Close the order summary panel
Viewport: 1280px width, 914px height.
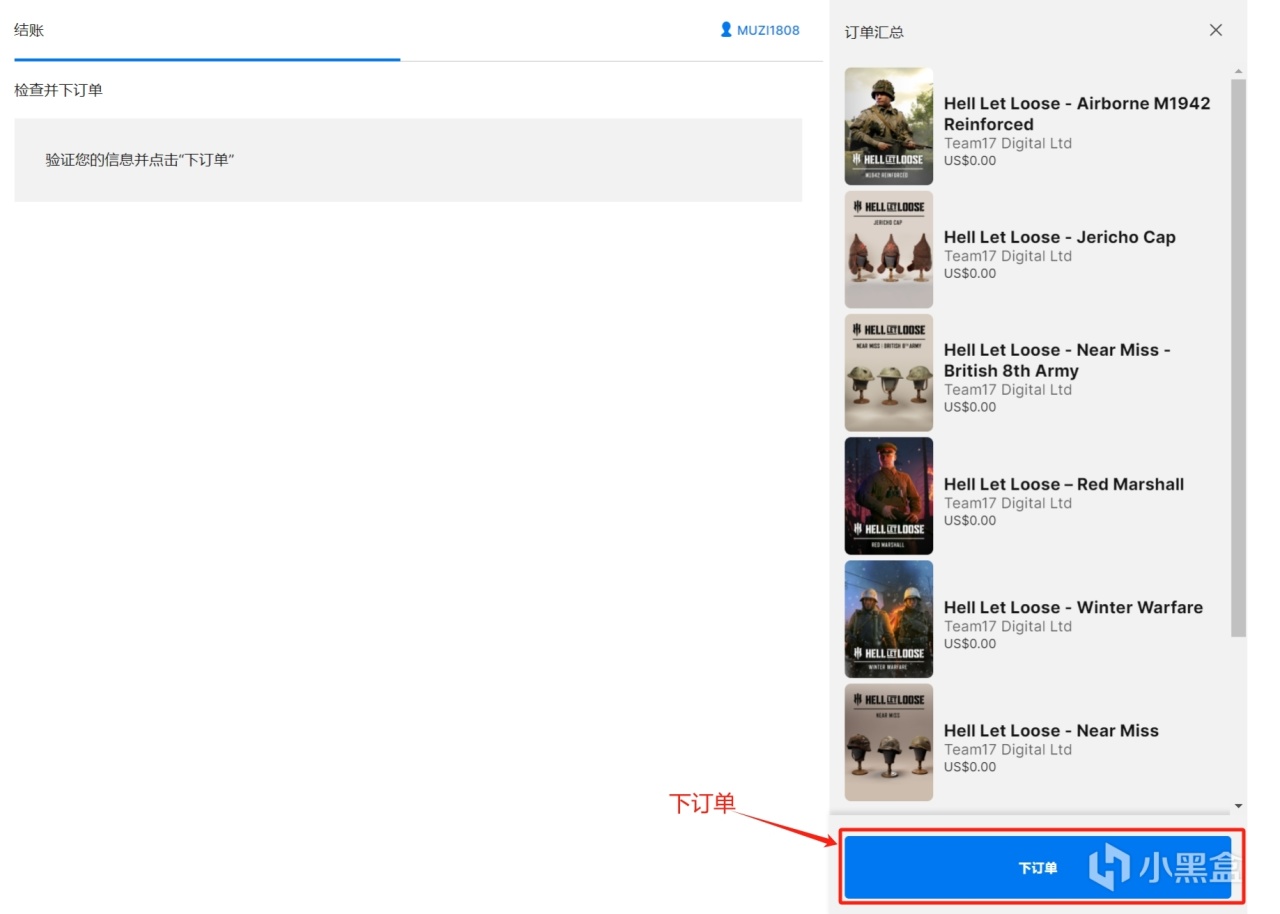coord(1216,30)
